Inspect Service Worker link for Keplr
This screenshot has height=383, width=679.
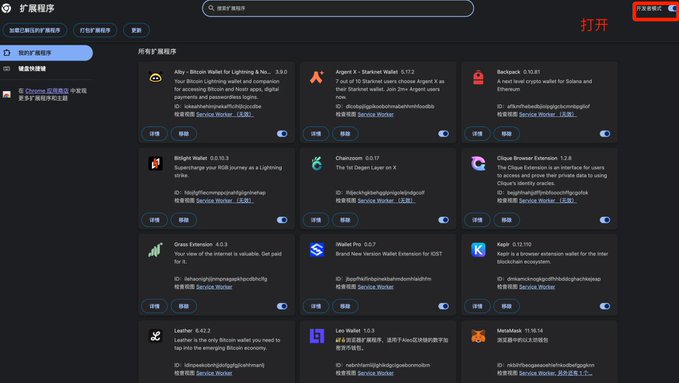[537, 286]
